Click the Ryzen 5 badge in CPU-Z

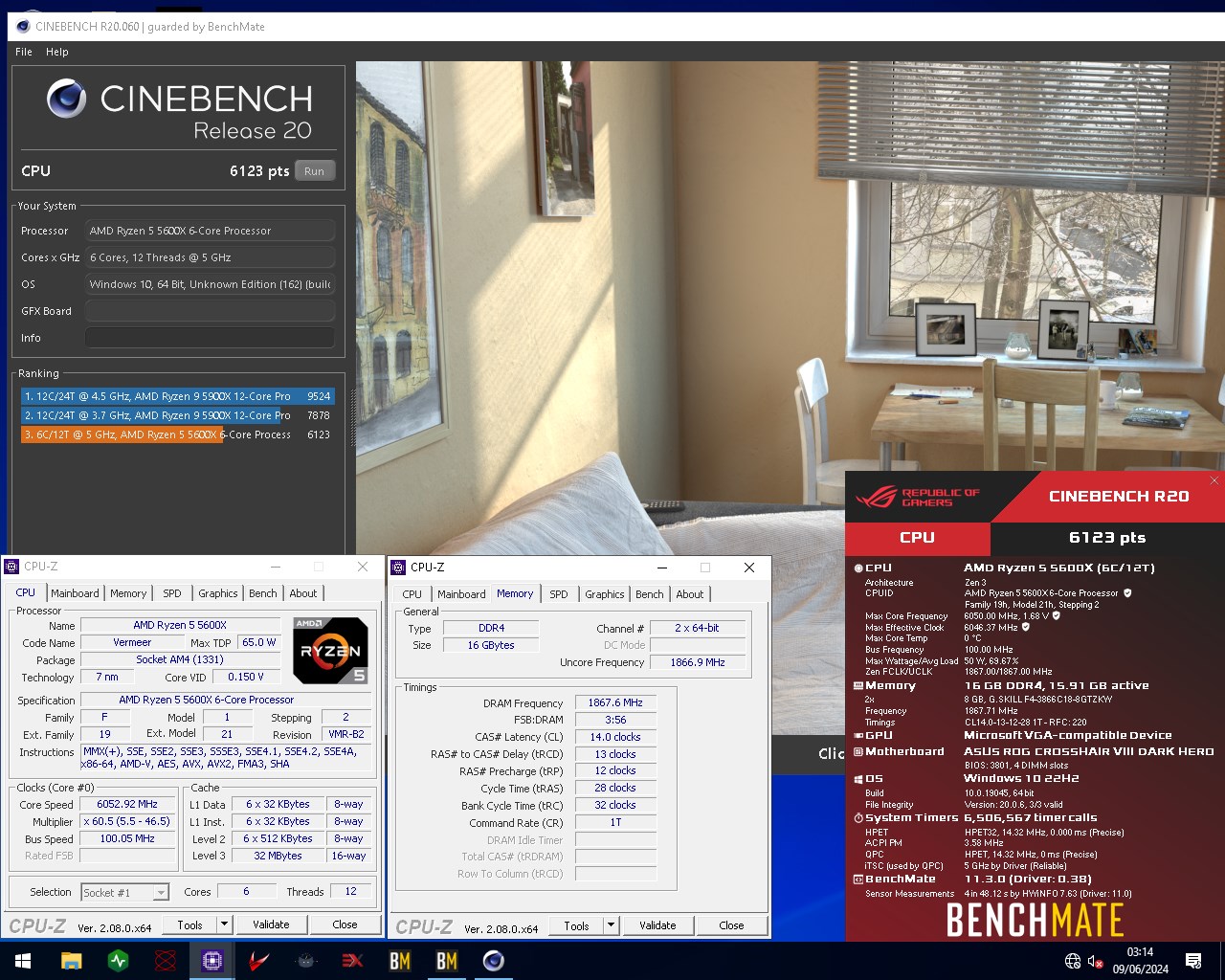(330, 651)
